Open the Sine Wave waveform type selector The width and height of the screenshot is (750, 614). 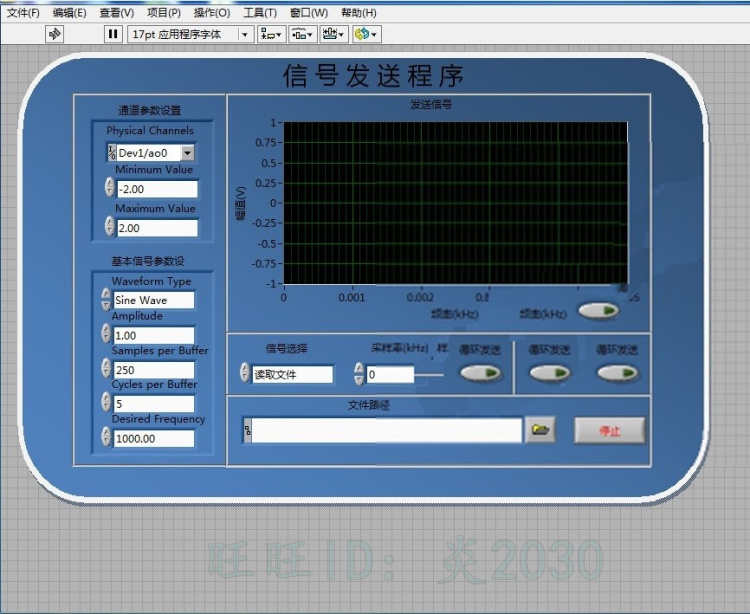[154, 300]
